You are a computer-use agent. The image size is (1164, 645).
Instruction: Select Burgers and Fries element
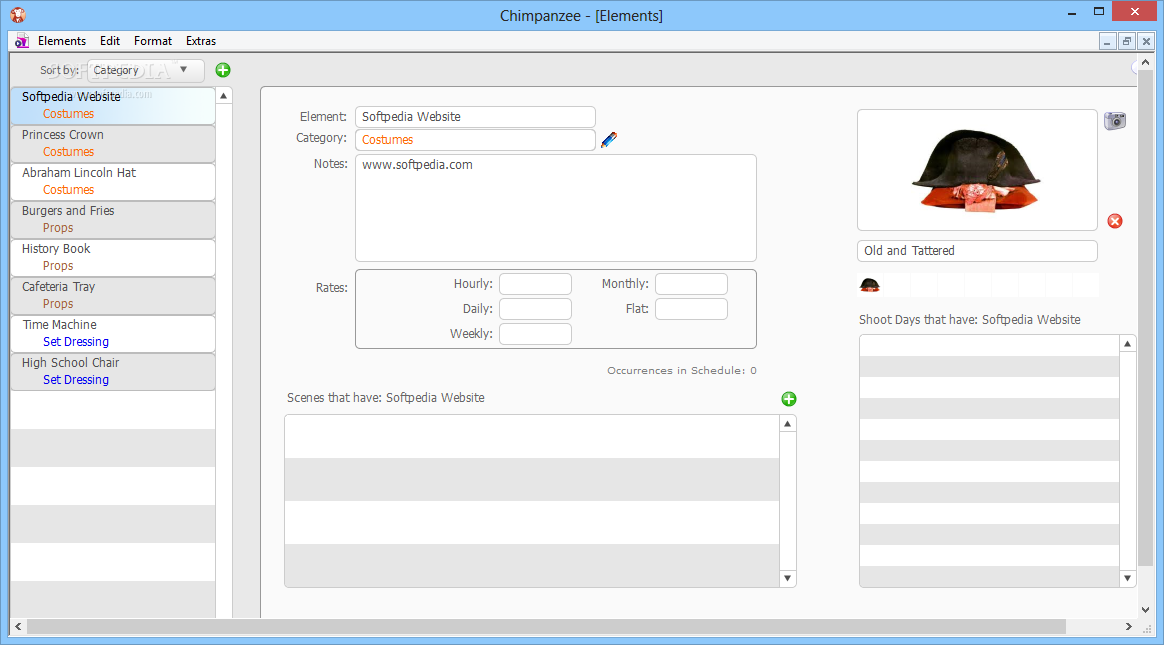(113, 219)
